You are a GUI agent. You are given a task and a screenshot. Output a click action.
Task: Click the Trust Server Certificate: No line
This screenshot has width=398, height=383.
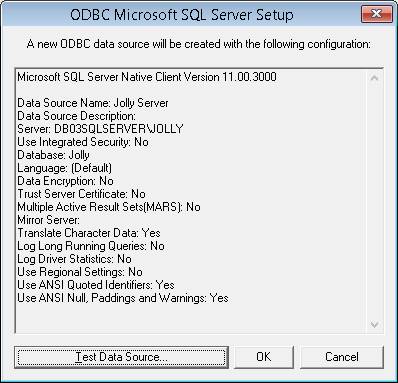pos(81,194)
